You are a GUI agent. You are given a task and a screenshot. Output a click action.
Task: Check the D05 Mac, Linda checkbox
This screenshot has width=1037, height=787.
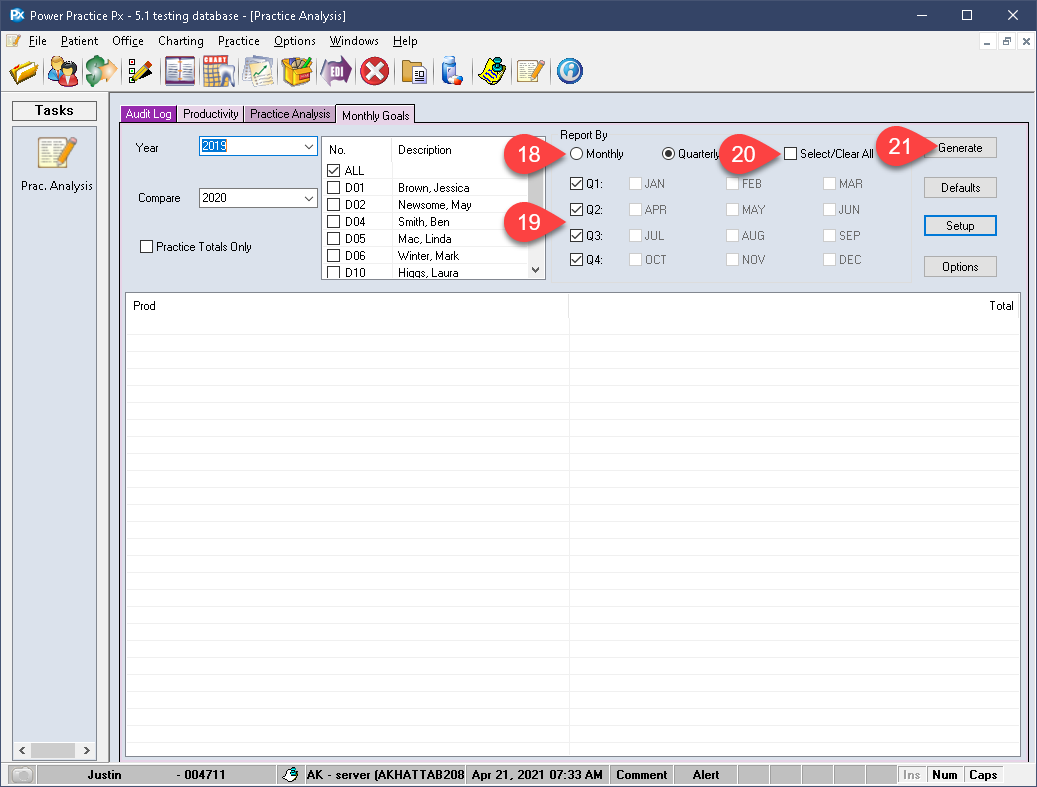[x=334, y=239]
